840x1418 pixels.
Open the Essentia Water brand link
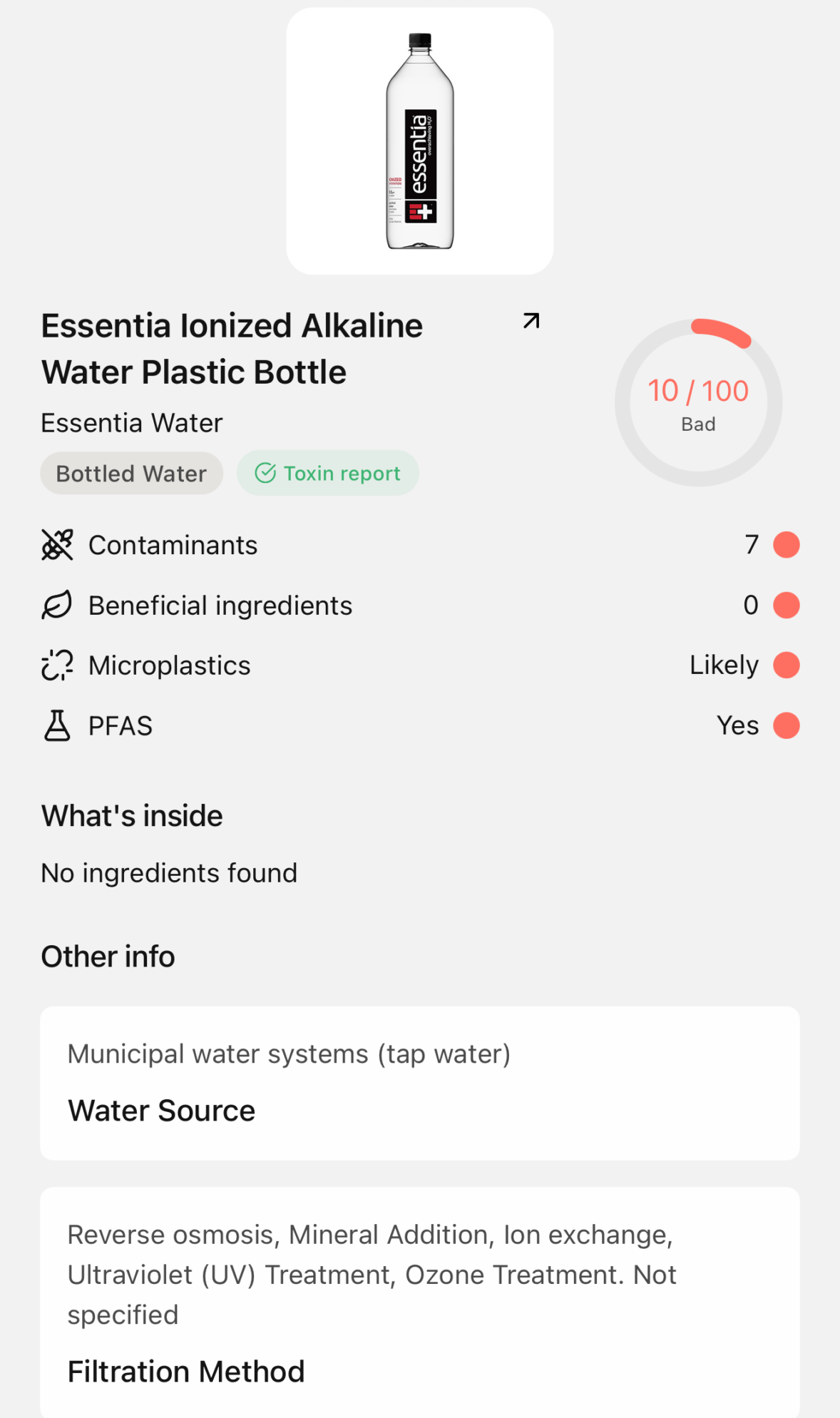point(132,423)
